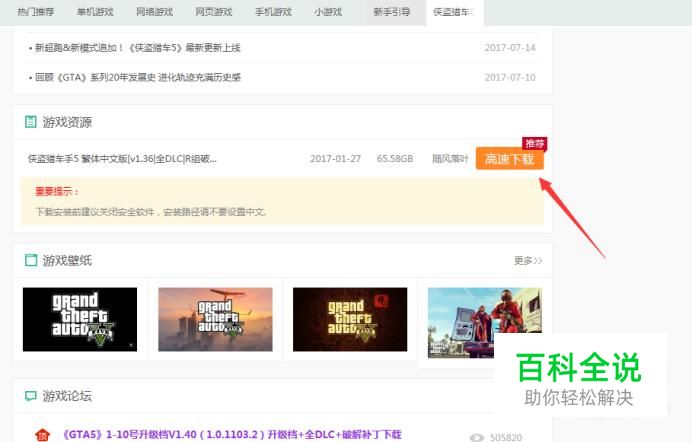Viewport: 692px width, 442px height.
Task: Click the date 2017-07-14
Action: (510, 48)
